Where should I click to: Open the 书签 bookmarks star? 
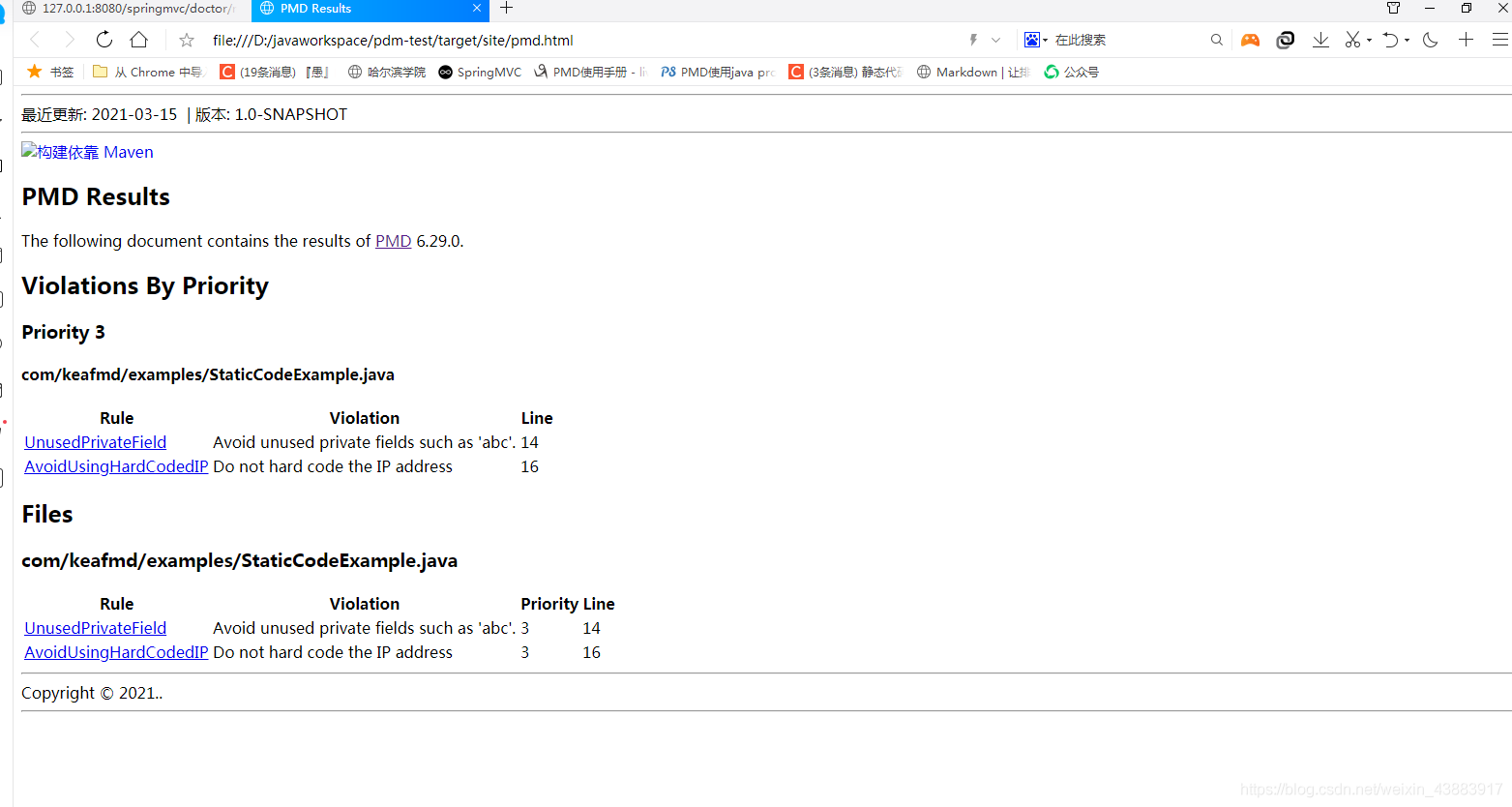tap(50, 72)
